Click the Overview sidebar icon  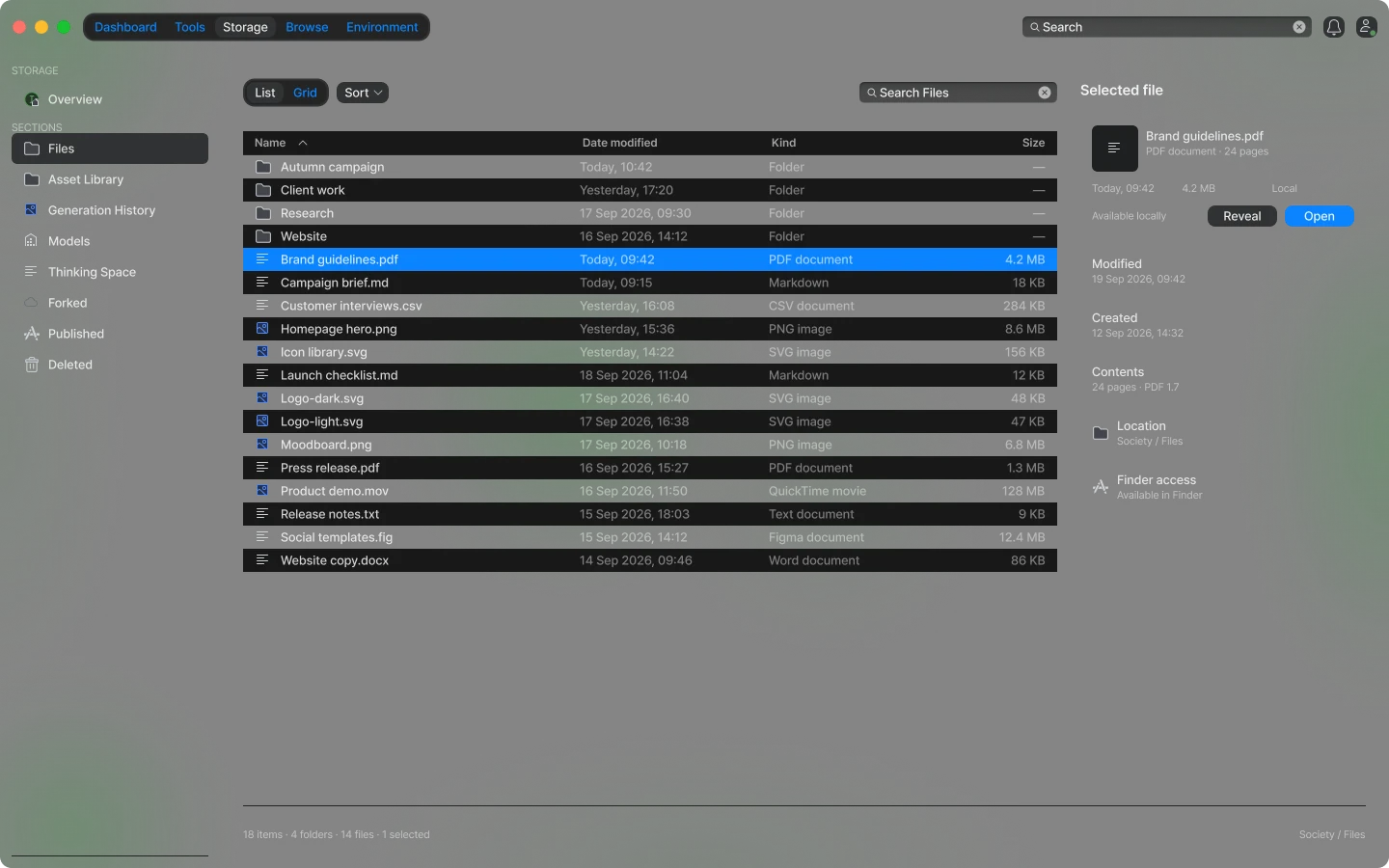pyautogui.click(x=32, y=99)
